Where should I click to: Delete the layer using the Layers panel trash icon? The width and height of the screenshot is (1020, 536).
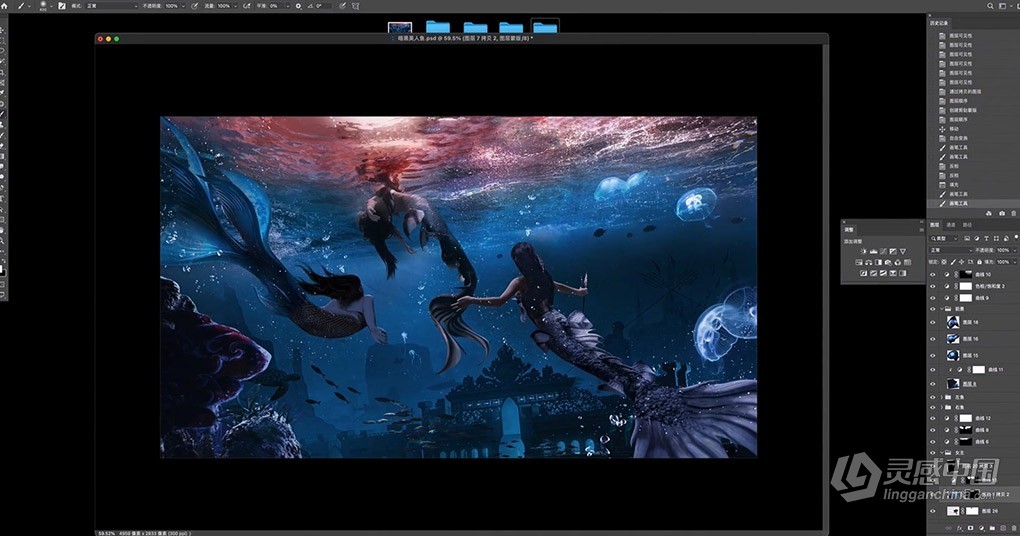click(1013, 527)
